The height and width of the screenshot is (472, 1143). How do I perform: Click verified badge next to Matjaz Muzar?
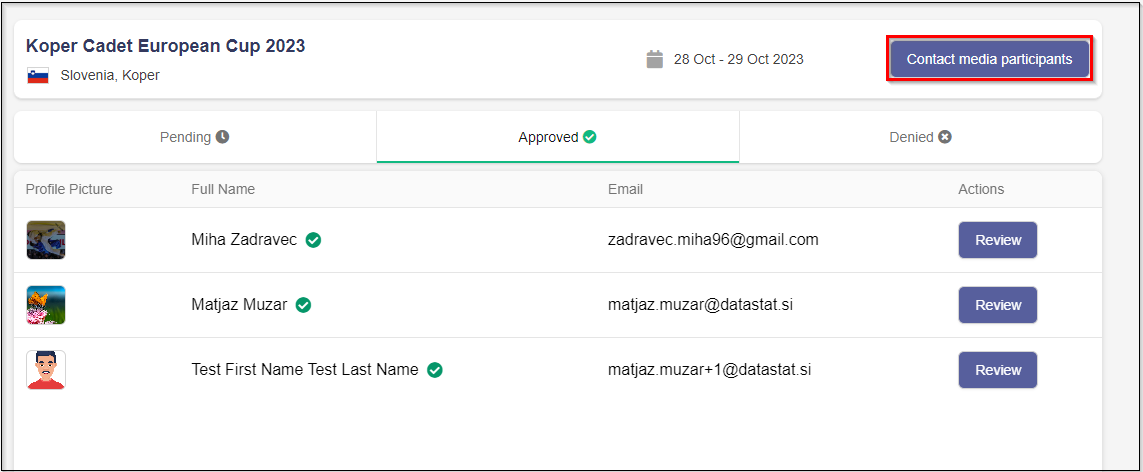click(303, 305)
